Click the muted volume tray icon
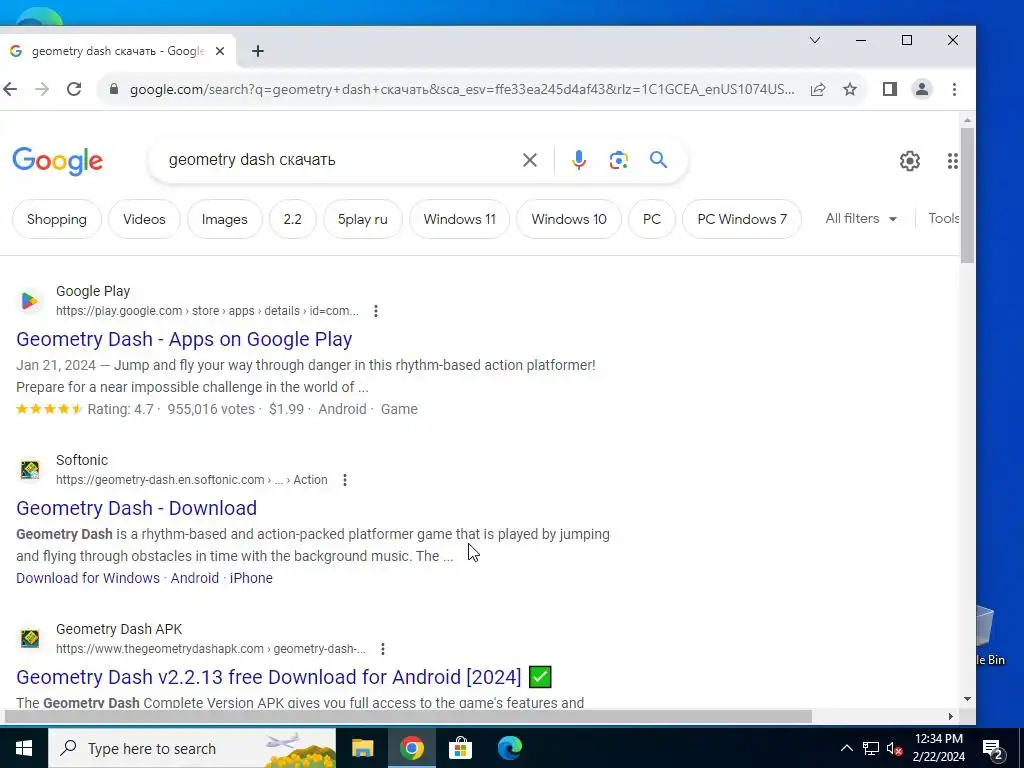Screen dimensions: 1024x768 895,748
